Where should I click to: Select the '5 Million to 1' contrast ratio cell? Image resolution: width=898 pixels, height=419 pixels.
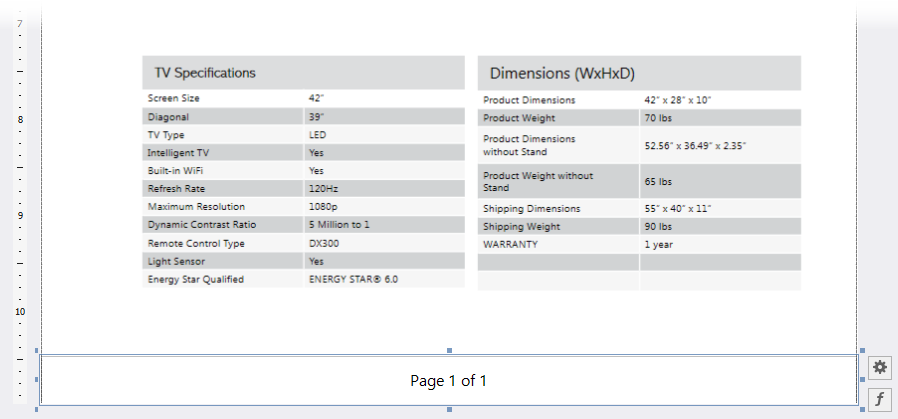[384, 225]
